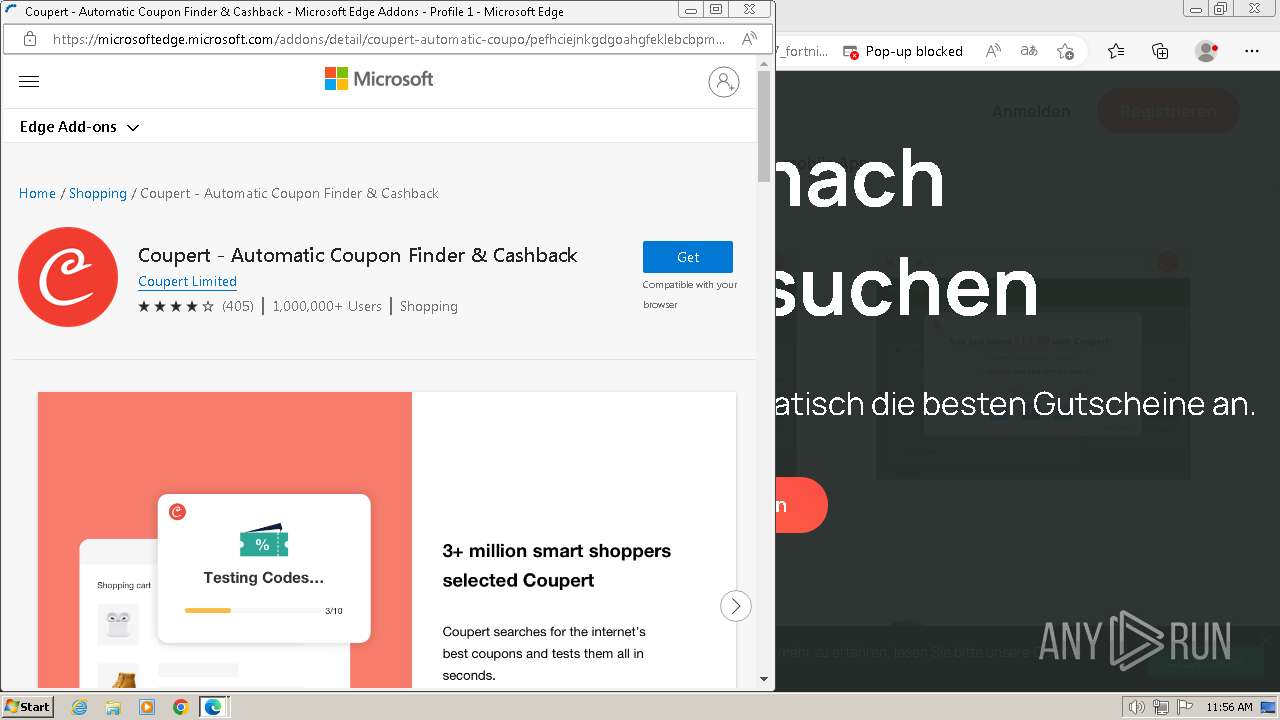Open Windows Media Player from taskbar
This screenshot has width=1280, height=720.
147,707
